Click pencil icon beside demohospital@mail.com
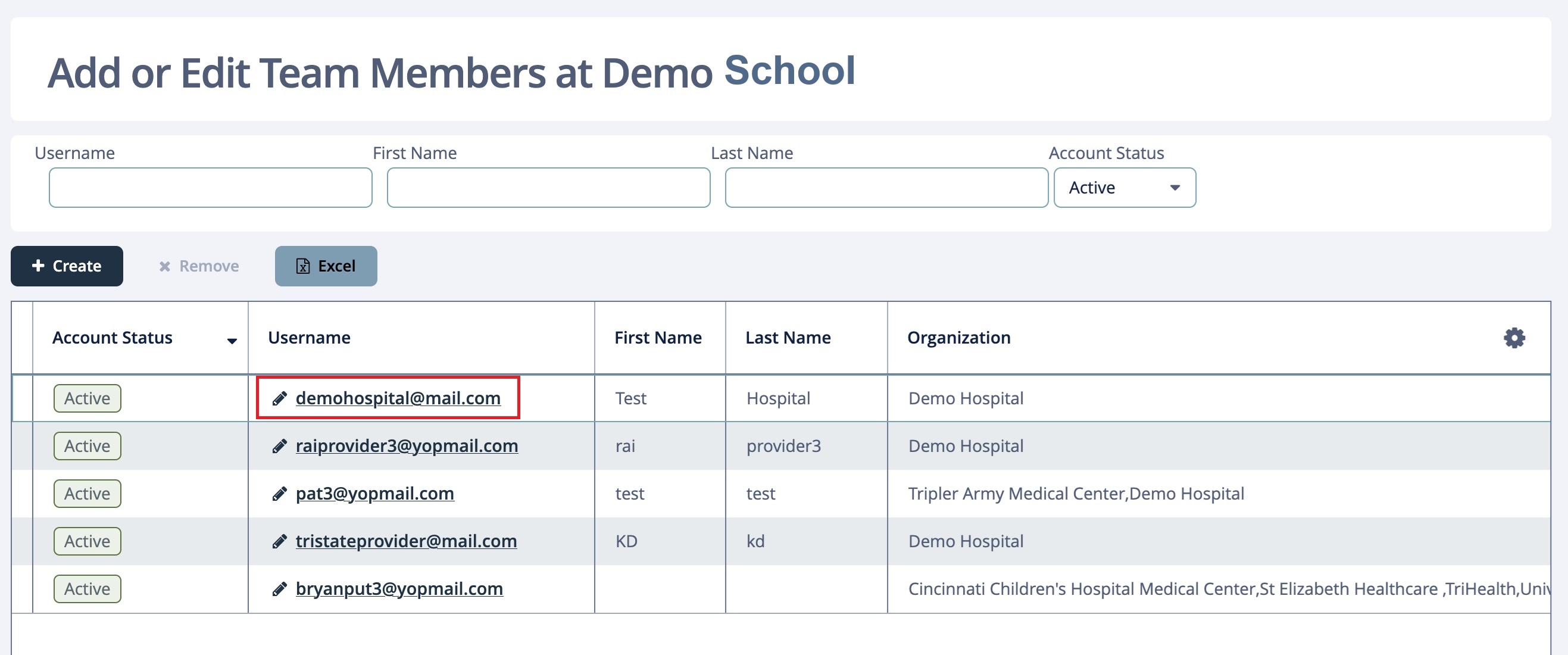Screen dimensions: 1568x655 [x=279, y=399]
